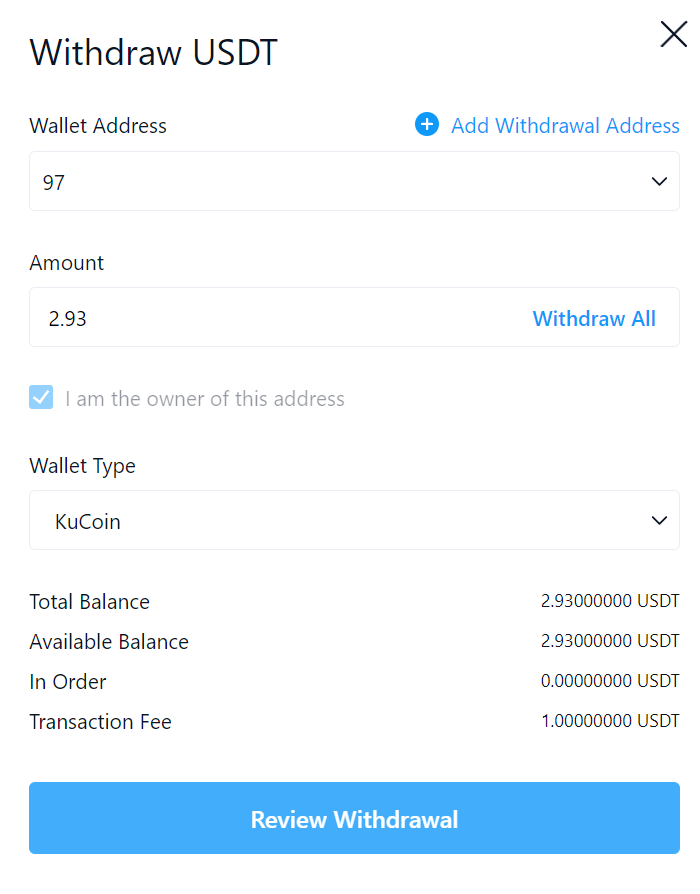Close the Withdraw USDT dialog
The image size is (700, 894).
click(x=673, y=35)
